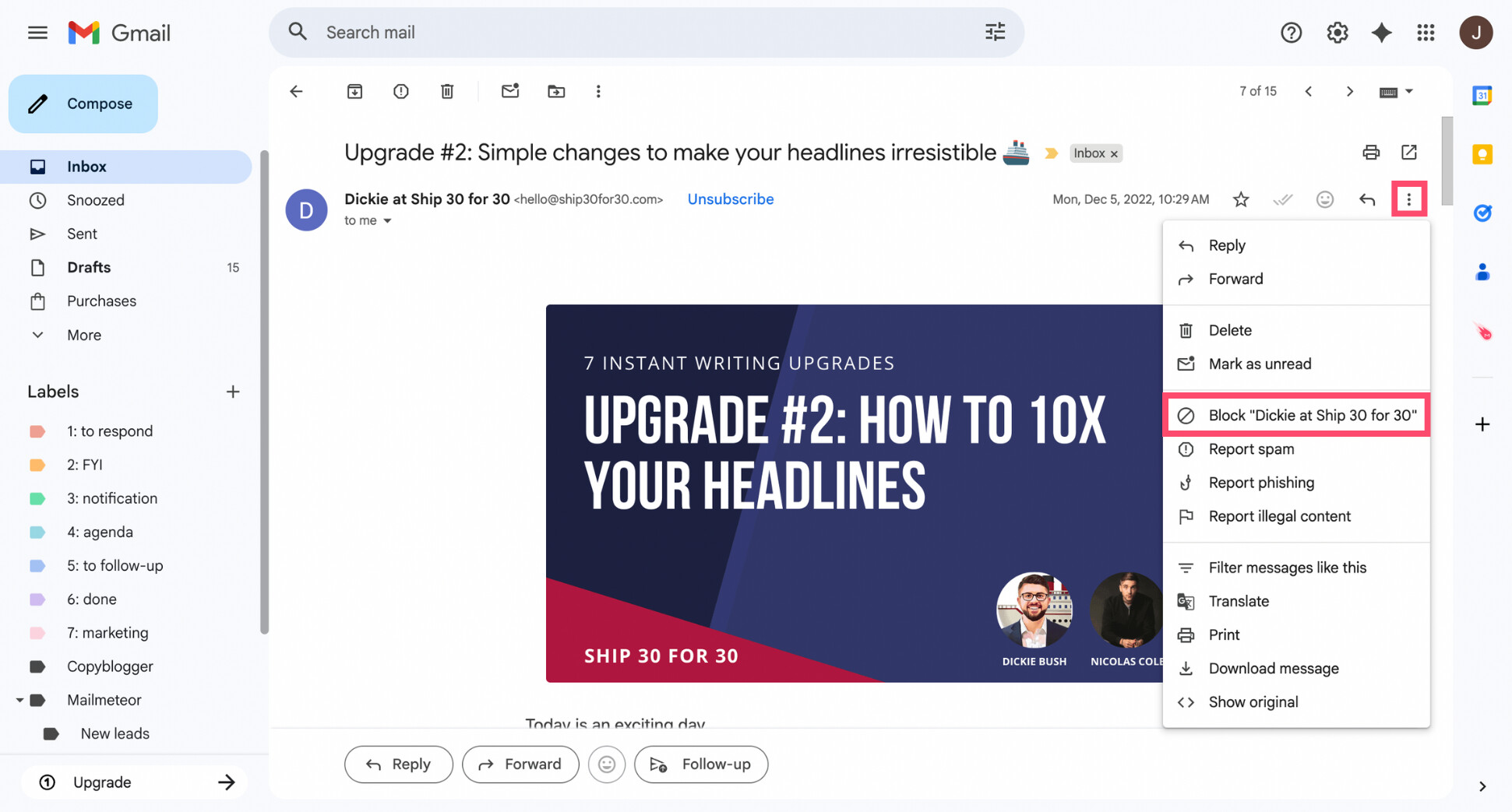Viewport: 1512px width, 812px height.
Task: Open Google Tasks in the side panel
Action: 1482,213
